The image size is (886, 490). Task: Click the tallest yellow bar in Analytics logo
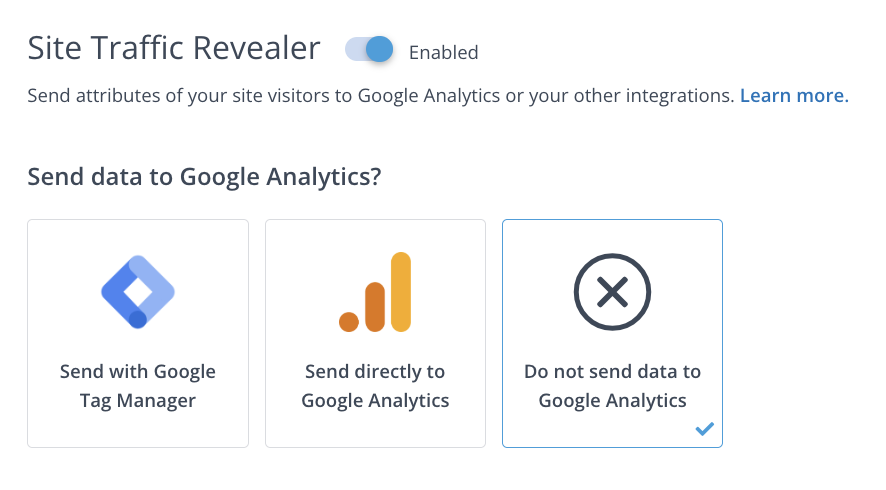tap(401, 291)
